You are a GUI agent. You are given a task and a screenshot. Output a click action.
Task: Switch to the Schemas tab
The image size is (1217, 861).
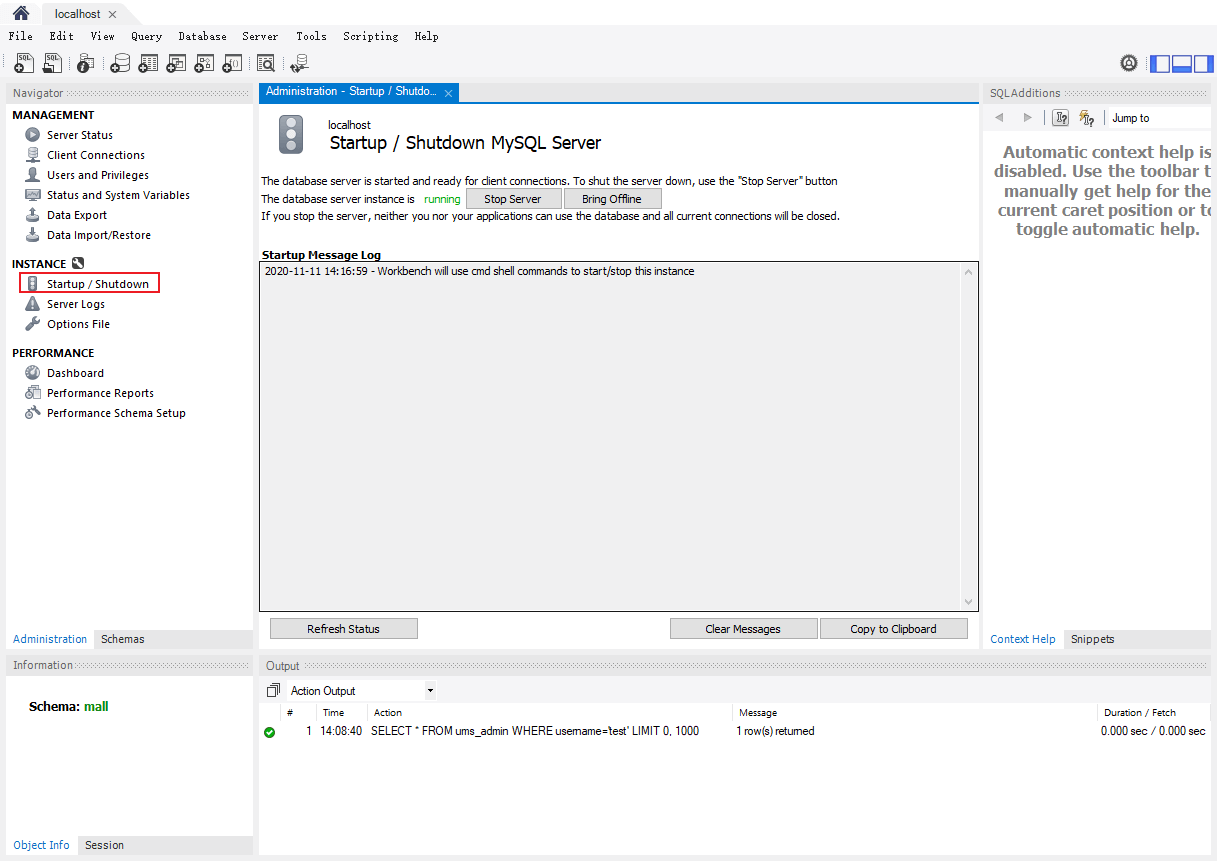click(x=123, y=639)
